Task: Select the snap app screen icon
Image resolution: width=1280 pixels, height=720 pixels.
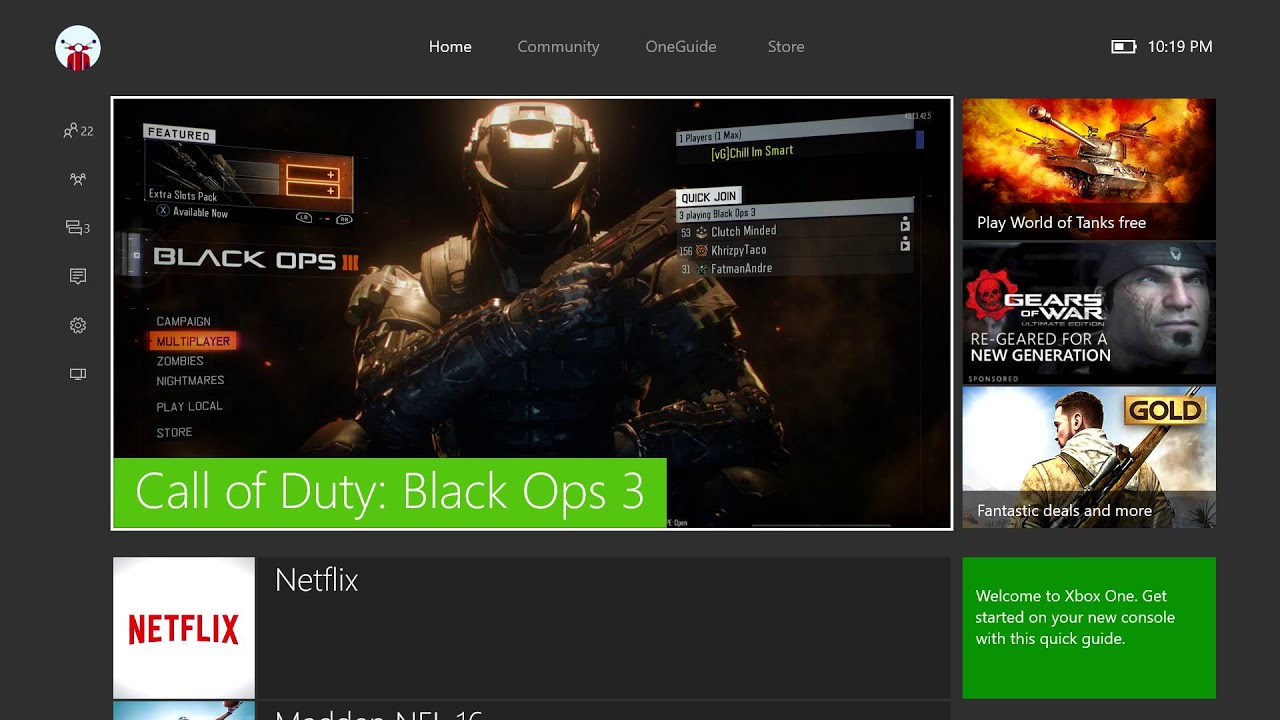Action: 78,374
